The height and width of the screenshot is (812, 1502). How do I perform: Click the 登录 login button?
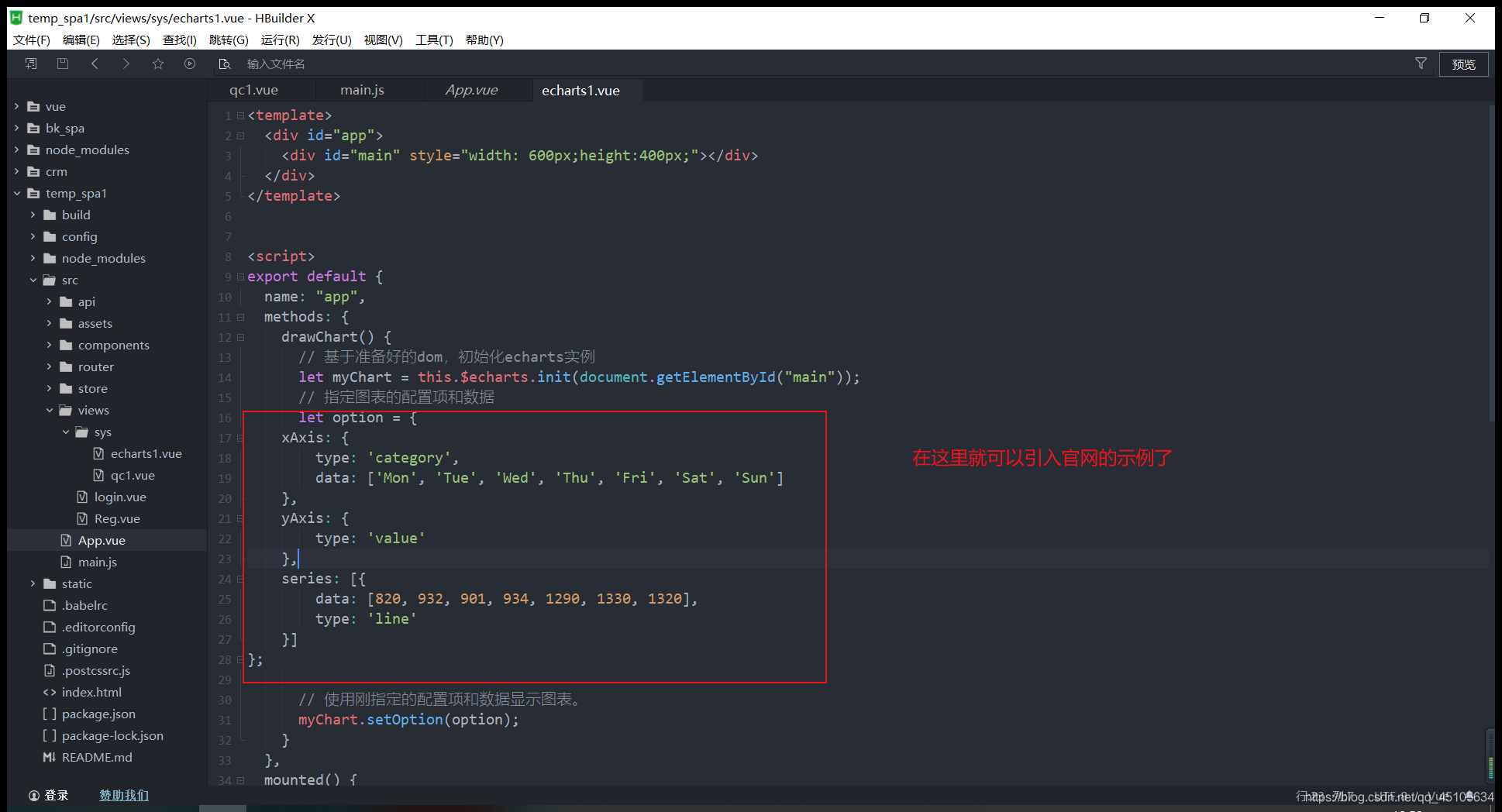(x=57, y=795)
